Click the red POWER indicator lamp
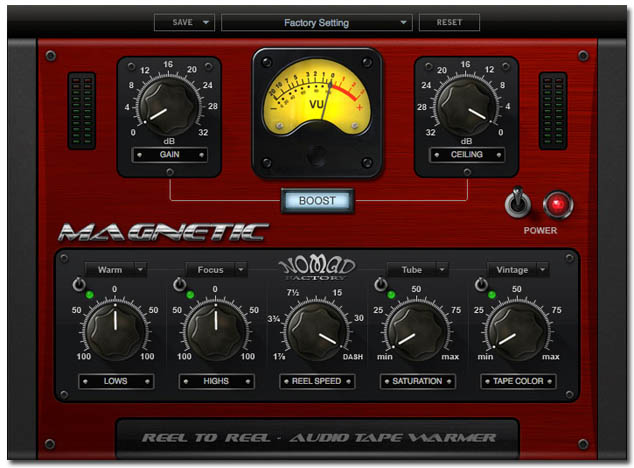Image resolution: width=634 pixels, height=468 pixels. pos(558,205)
